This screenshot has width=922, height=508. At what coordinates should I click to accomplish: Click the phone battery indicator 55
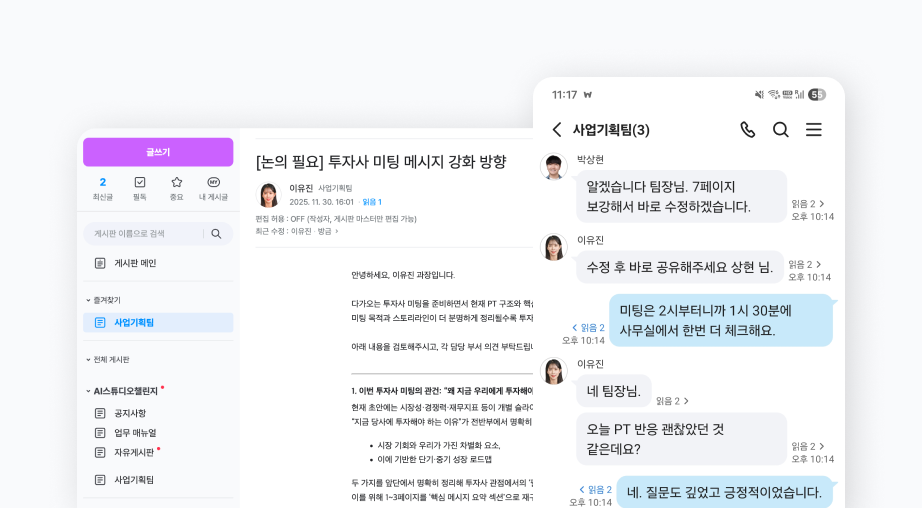pyautogui.click(x=817, y=95)
